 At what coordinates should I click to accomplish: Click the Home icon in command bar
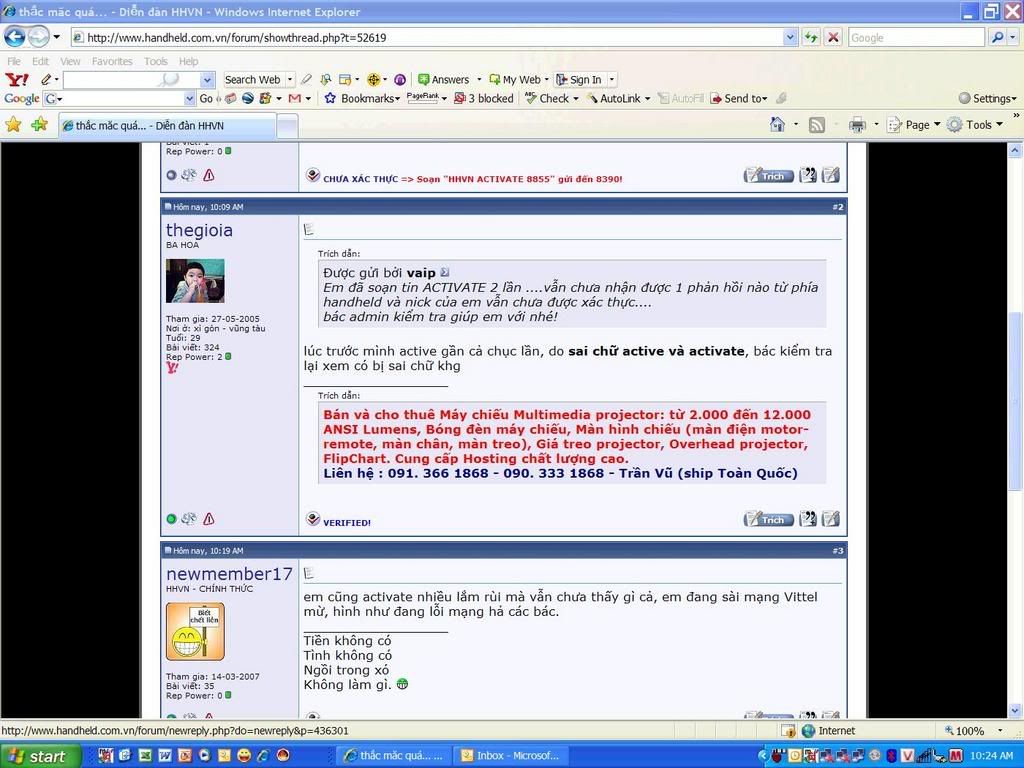point(777,124)
